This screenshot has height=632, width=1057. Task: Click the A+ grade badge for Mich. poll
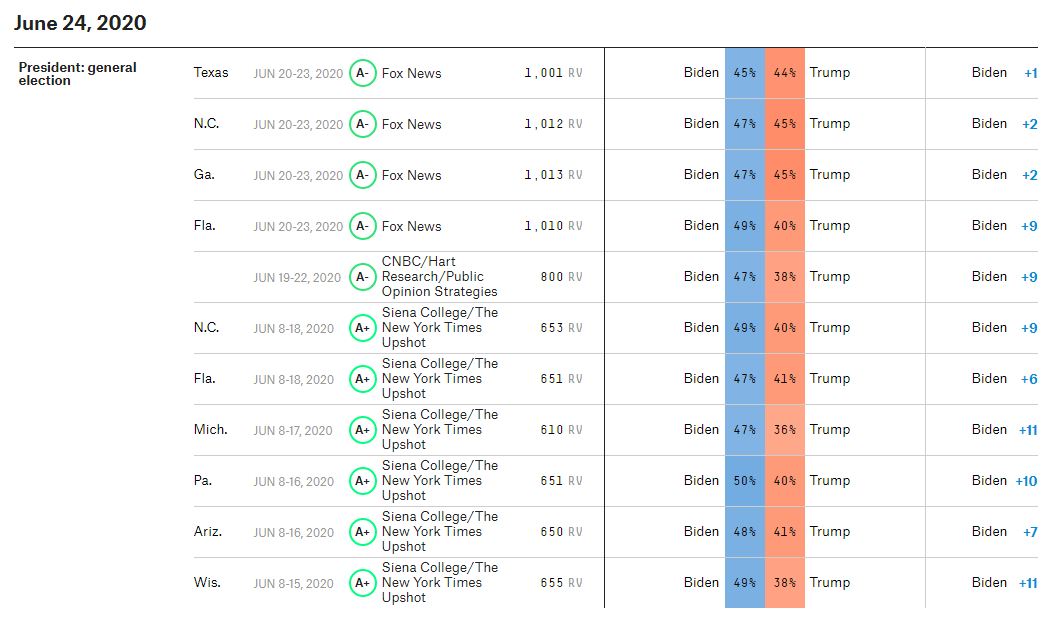click(362, 430)
